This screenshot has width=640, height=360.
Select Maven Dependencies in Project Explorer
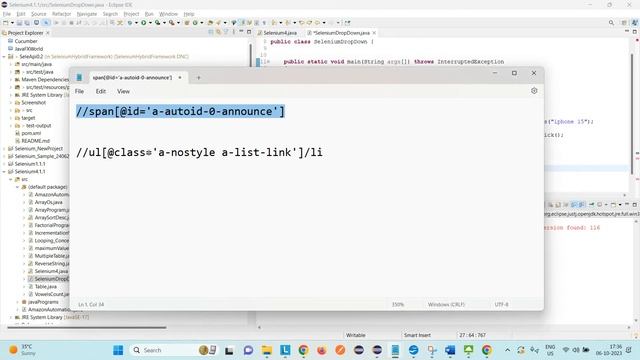pos(45,80)
